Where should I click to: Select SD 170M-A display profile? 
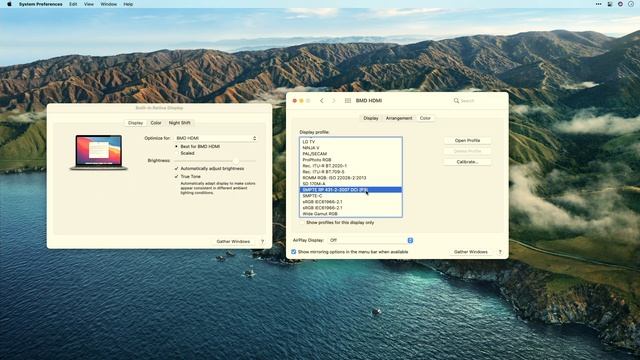[x=351, y=184]
